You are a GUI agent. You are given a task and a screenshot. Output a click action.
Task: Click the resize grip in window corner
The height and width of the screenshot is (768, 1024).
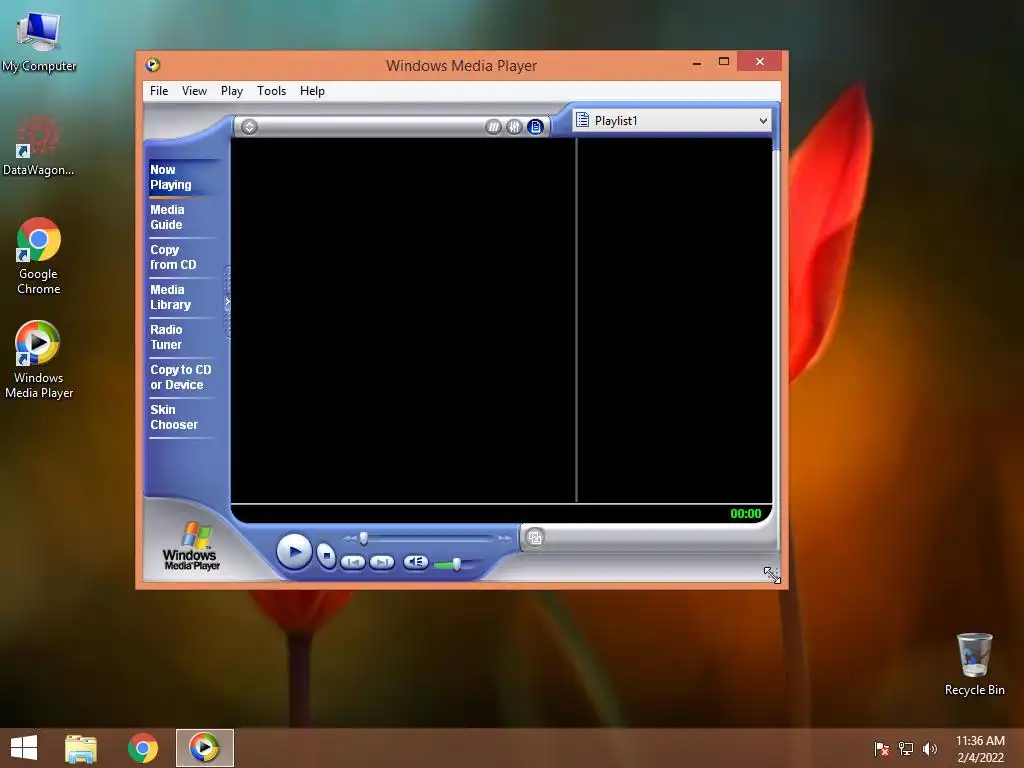click(772, 575)
